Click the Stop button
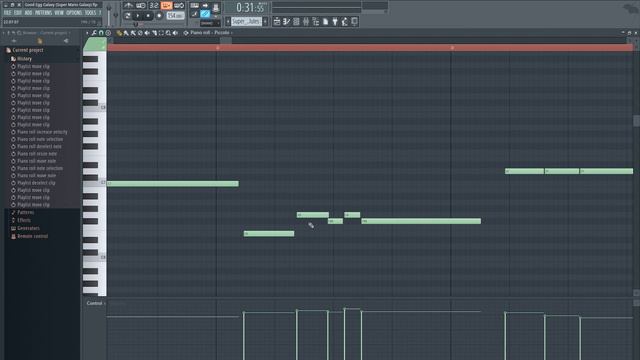The width and height of the screenshot is (640, 360). (148, 16)
